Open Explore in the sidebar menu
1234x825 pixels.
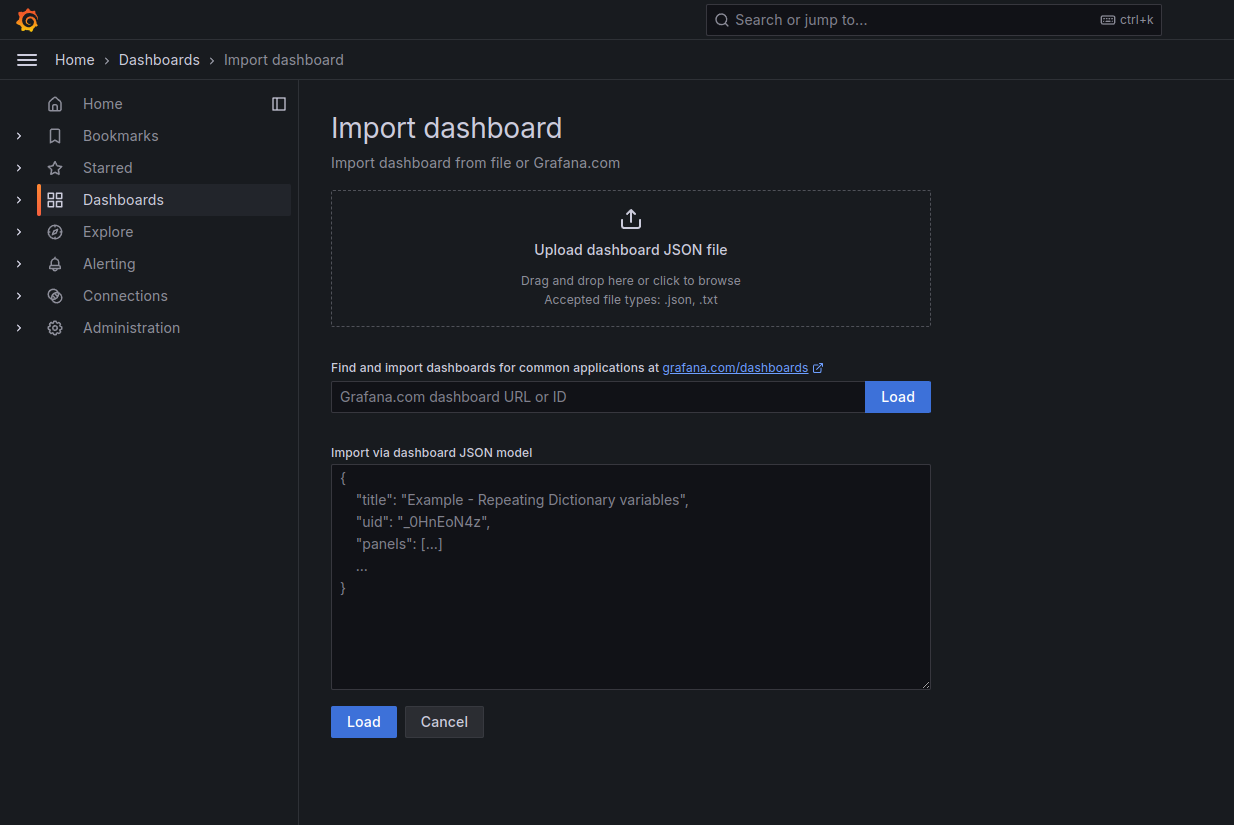[x=108, y=232]
